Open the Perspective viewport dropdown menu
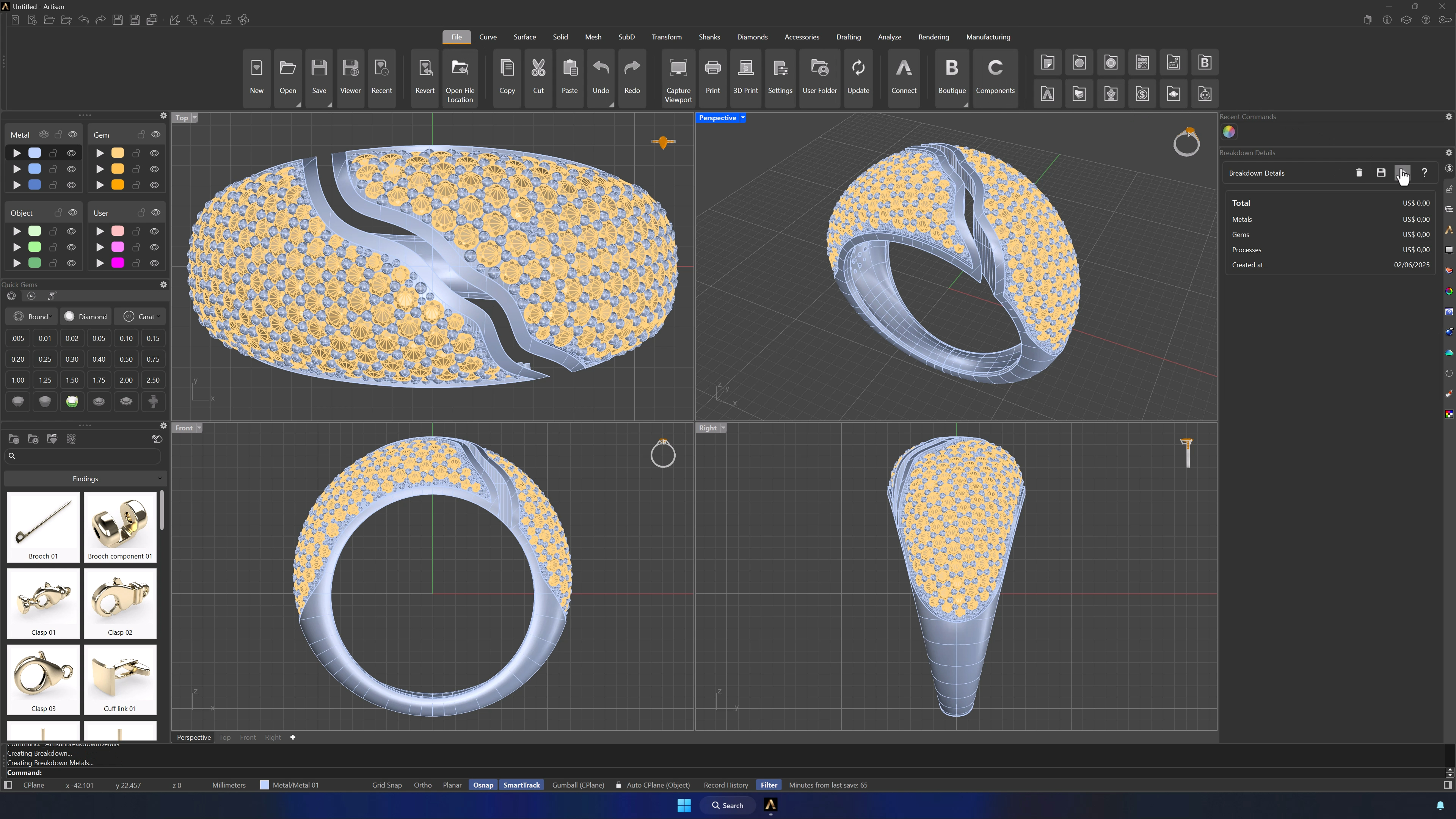 [743, 118]
